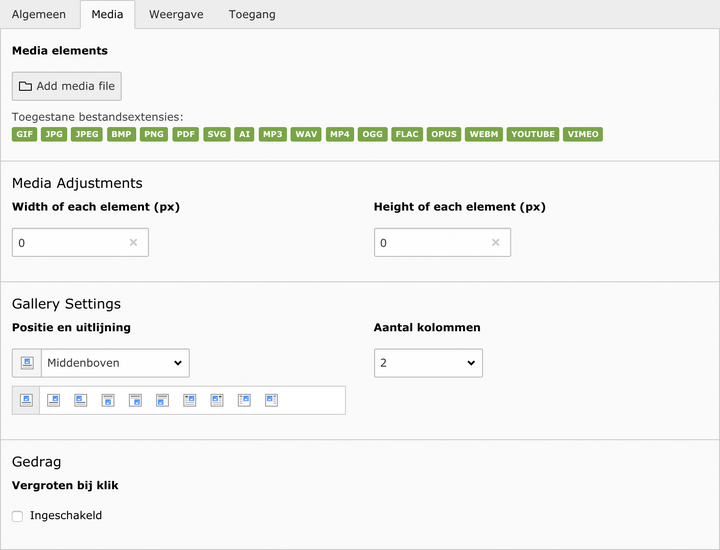This screenshot has width=720, height=550.
Task: Expand the Aantal kolommen dropdown
Action: pyautogui.click(x=428, y=363)
